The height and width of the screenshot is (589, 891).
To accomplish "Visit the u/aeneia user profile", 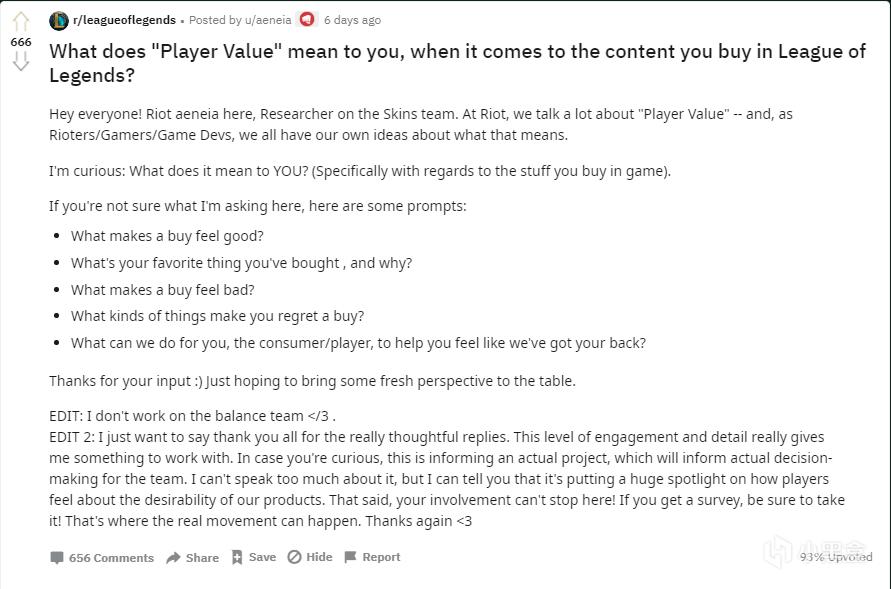I will (265, 20).
